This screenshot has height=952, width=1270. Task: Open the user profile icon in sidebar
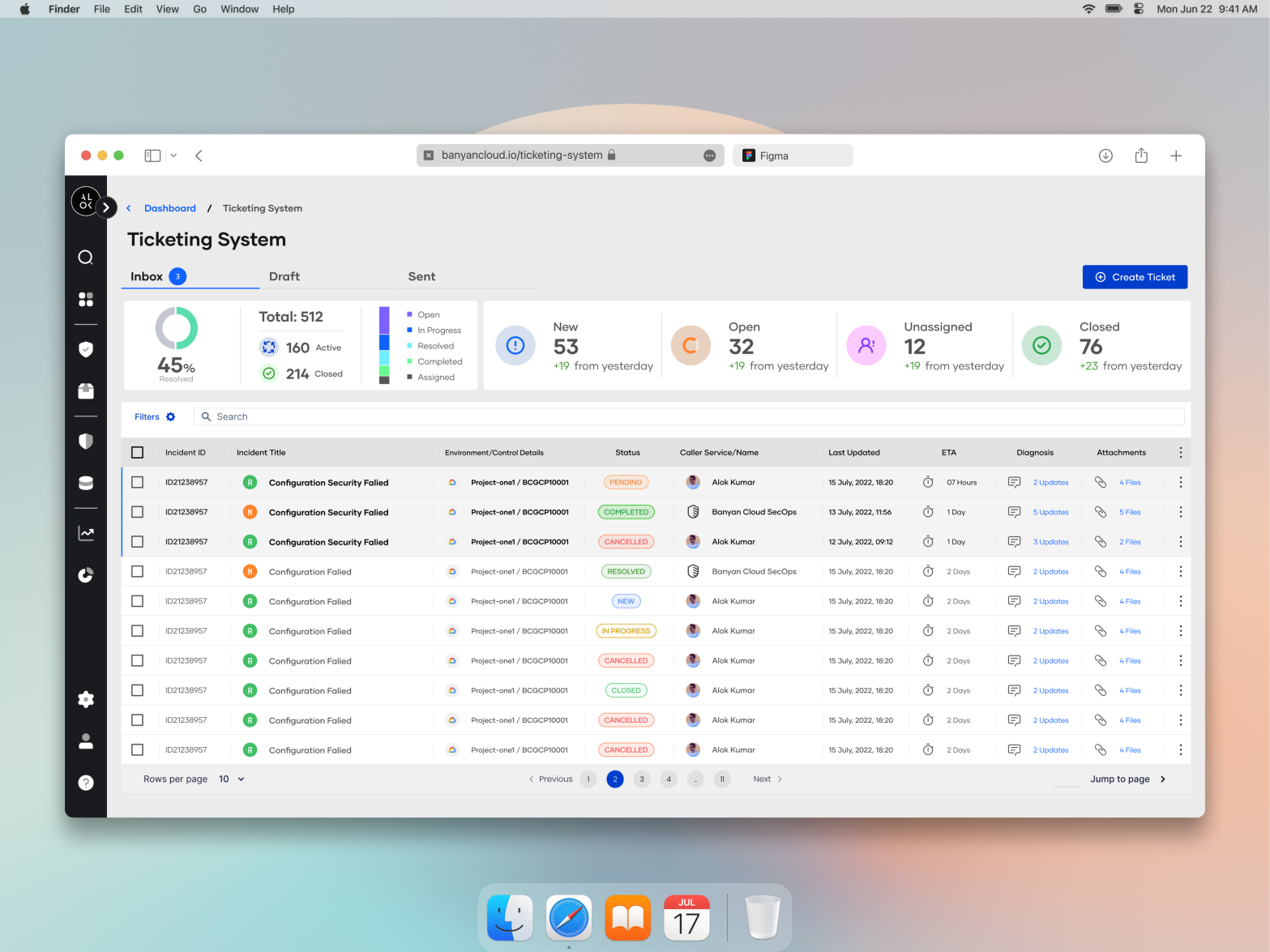(x=86, y=742)
